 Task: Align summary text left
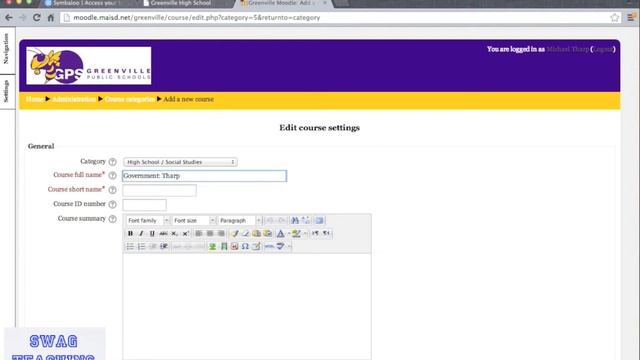point(199,233)
